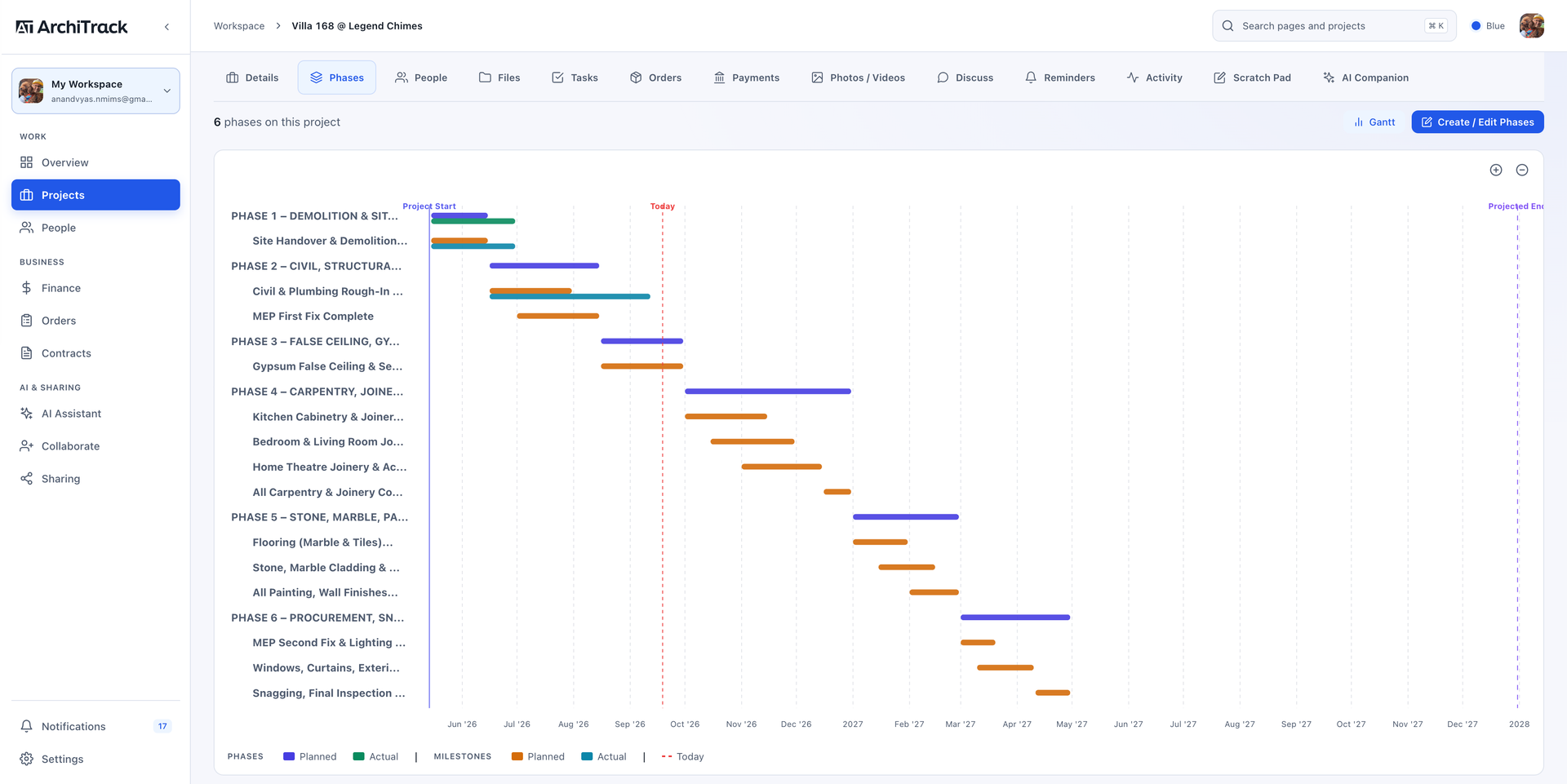Click the Workspace breadcrumb link
The width and height of the screenshot is (1567, 784).
pyautogui.click(x=239, y=26)
